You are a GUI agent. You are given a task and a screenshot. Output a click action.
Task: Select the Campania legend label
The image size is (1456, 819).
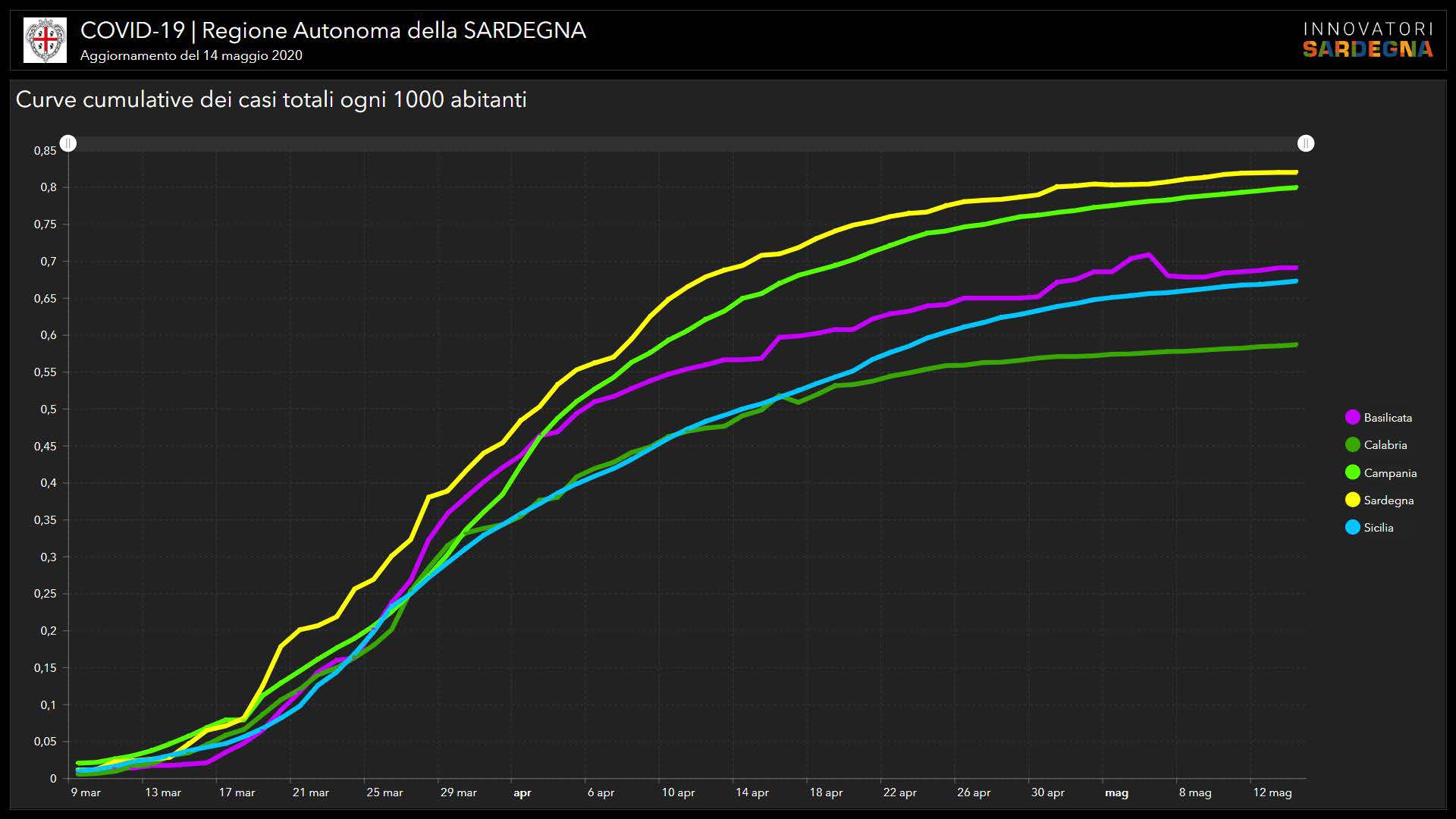coord(1390,473)
